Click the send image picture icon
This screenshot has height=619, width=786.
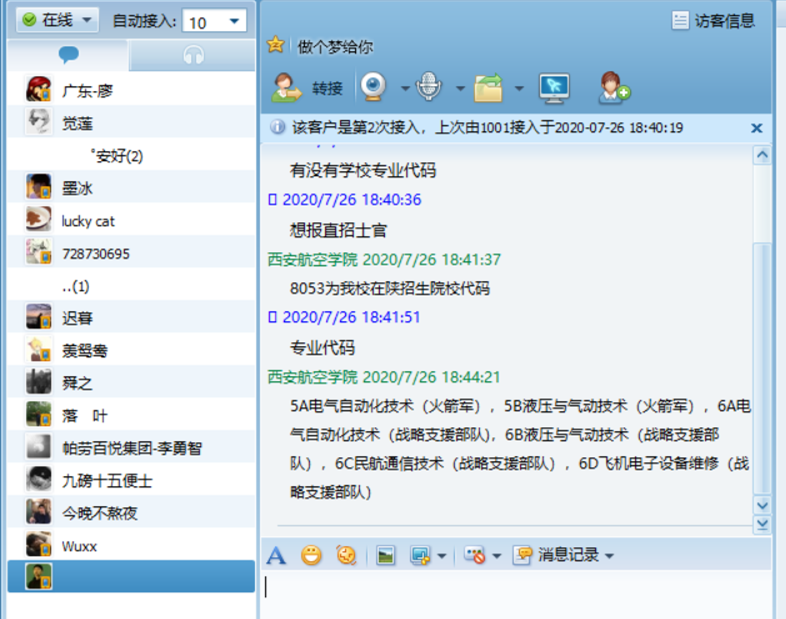(x=385, y=556)
